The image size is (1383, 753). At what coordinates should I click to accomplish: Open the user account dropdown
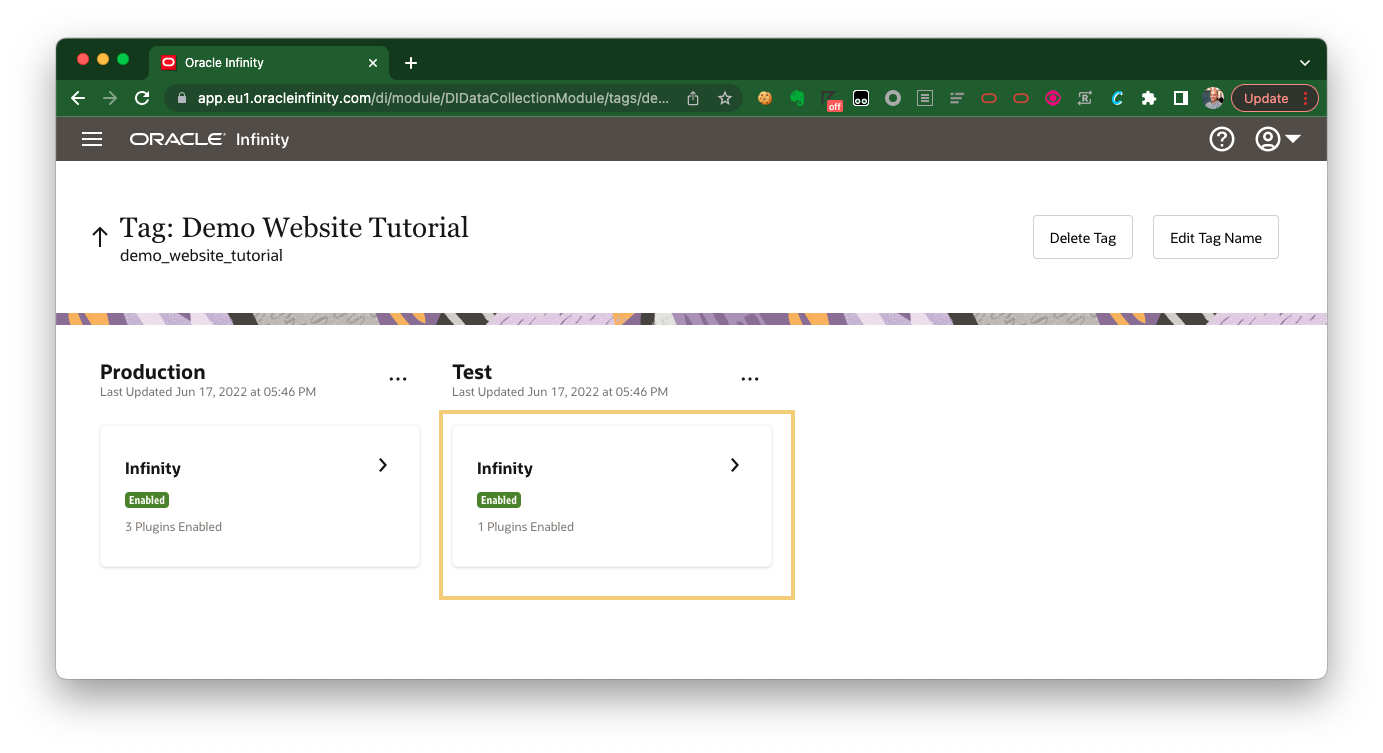click(x=1278, y=139)
